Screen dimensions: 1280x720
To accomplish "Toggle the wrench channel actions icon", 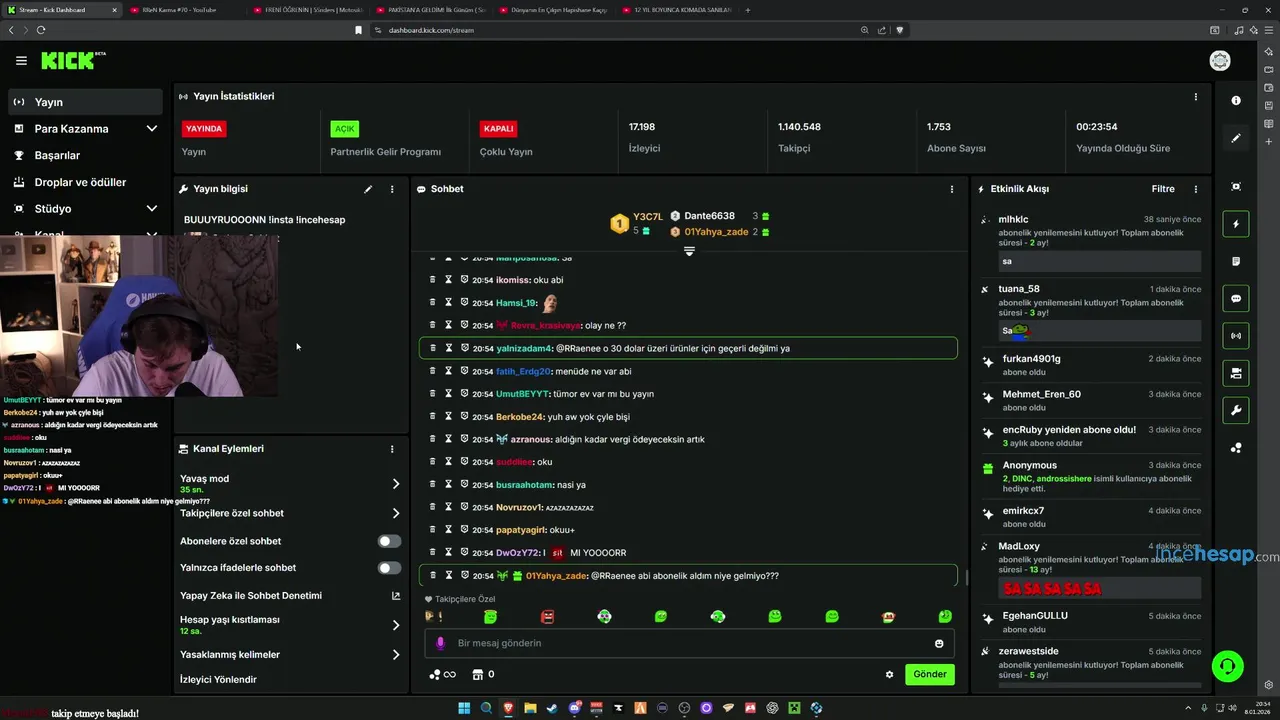I will pyautogui.click(x=1236, y=410).
